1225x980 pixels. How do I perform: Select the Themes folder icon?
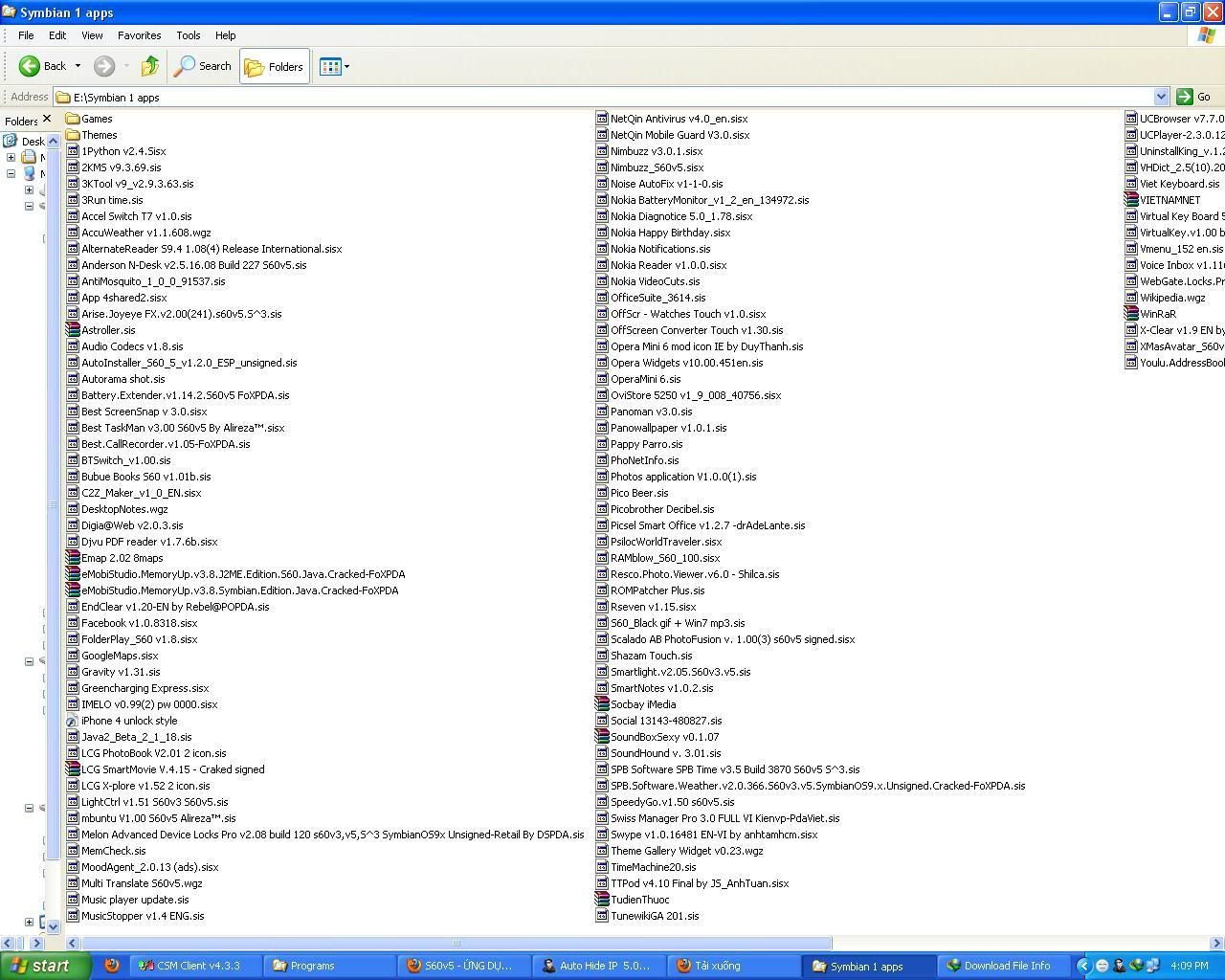coord(73,135)
